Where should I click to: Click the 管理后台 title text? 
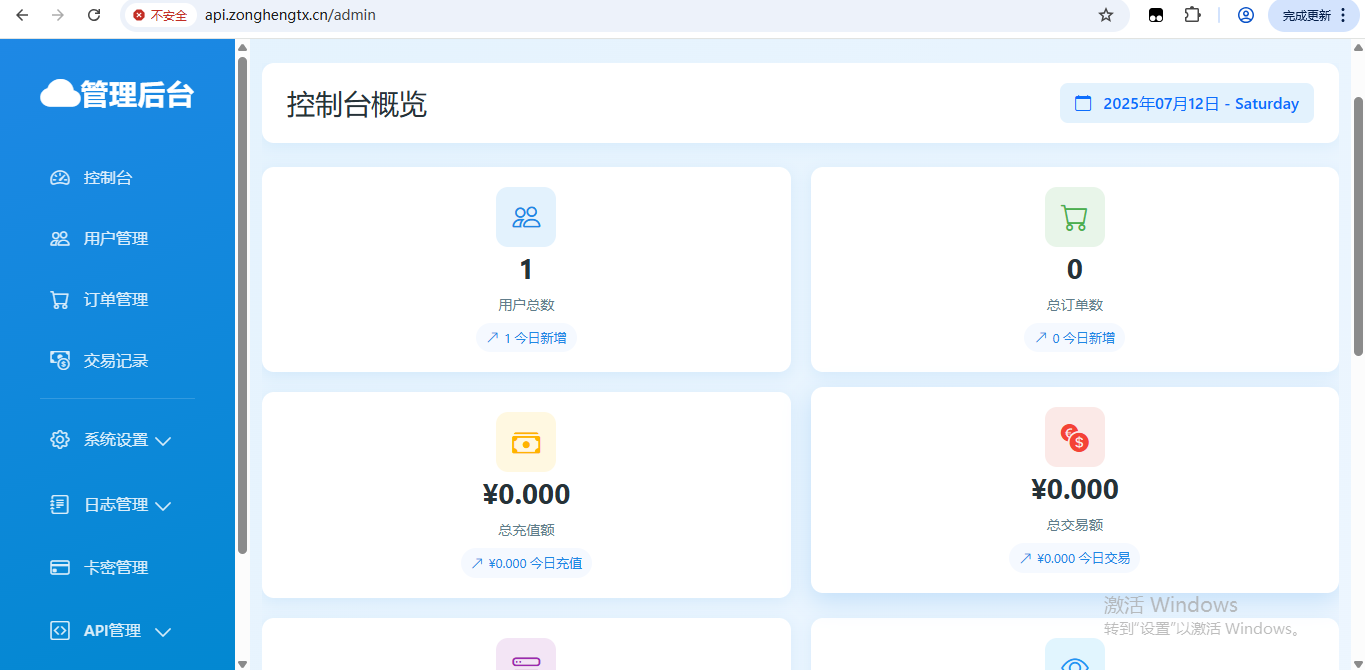click(137, 94)
